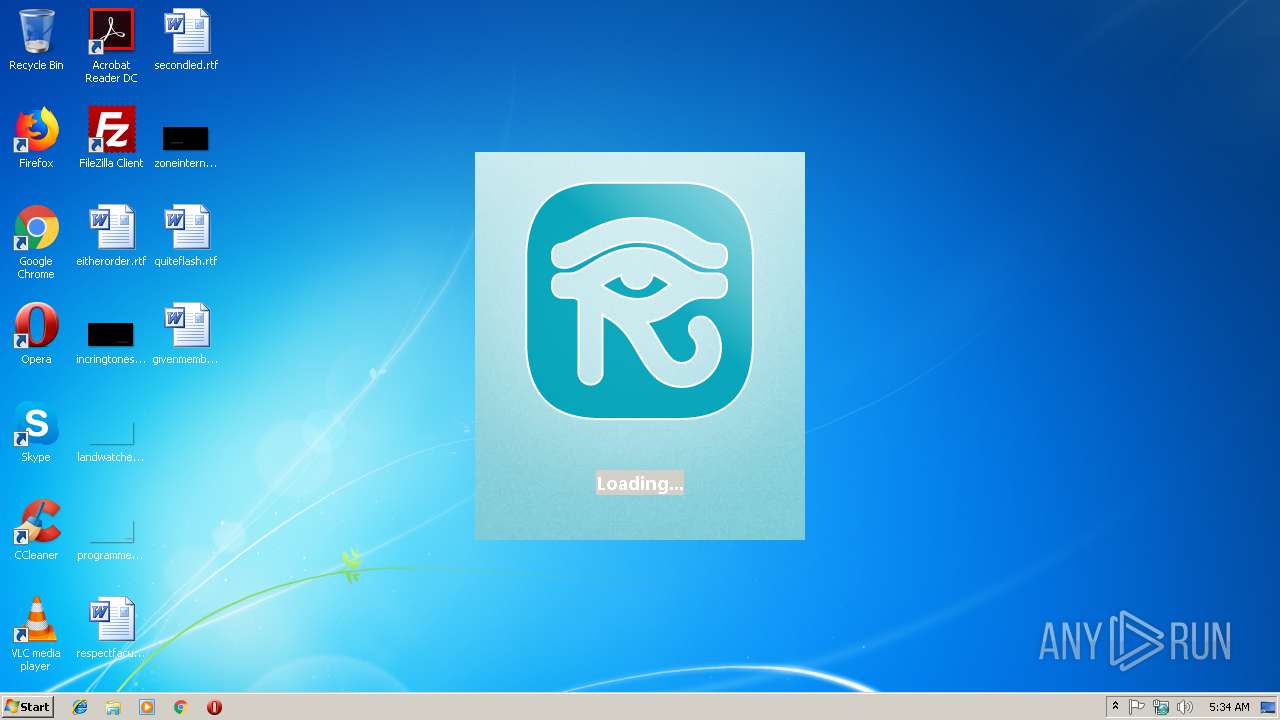Open the Firefox desktop shortcut
Image resolution: width=1280 pixels, height=720 pixels.
36,138
